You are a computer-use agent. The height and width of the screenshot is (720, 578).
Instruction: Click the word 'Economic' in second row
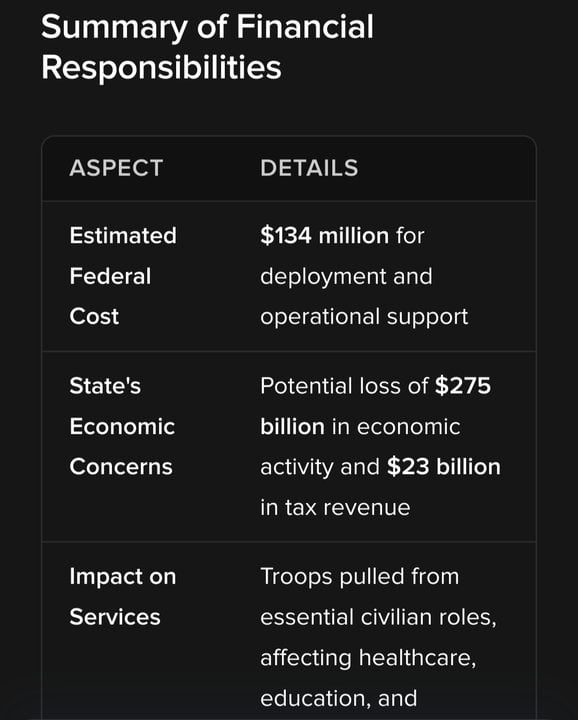point(122,427)
